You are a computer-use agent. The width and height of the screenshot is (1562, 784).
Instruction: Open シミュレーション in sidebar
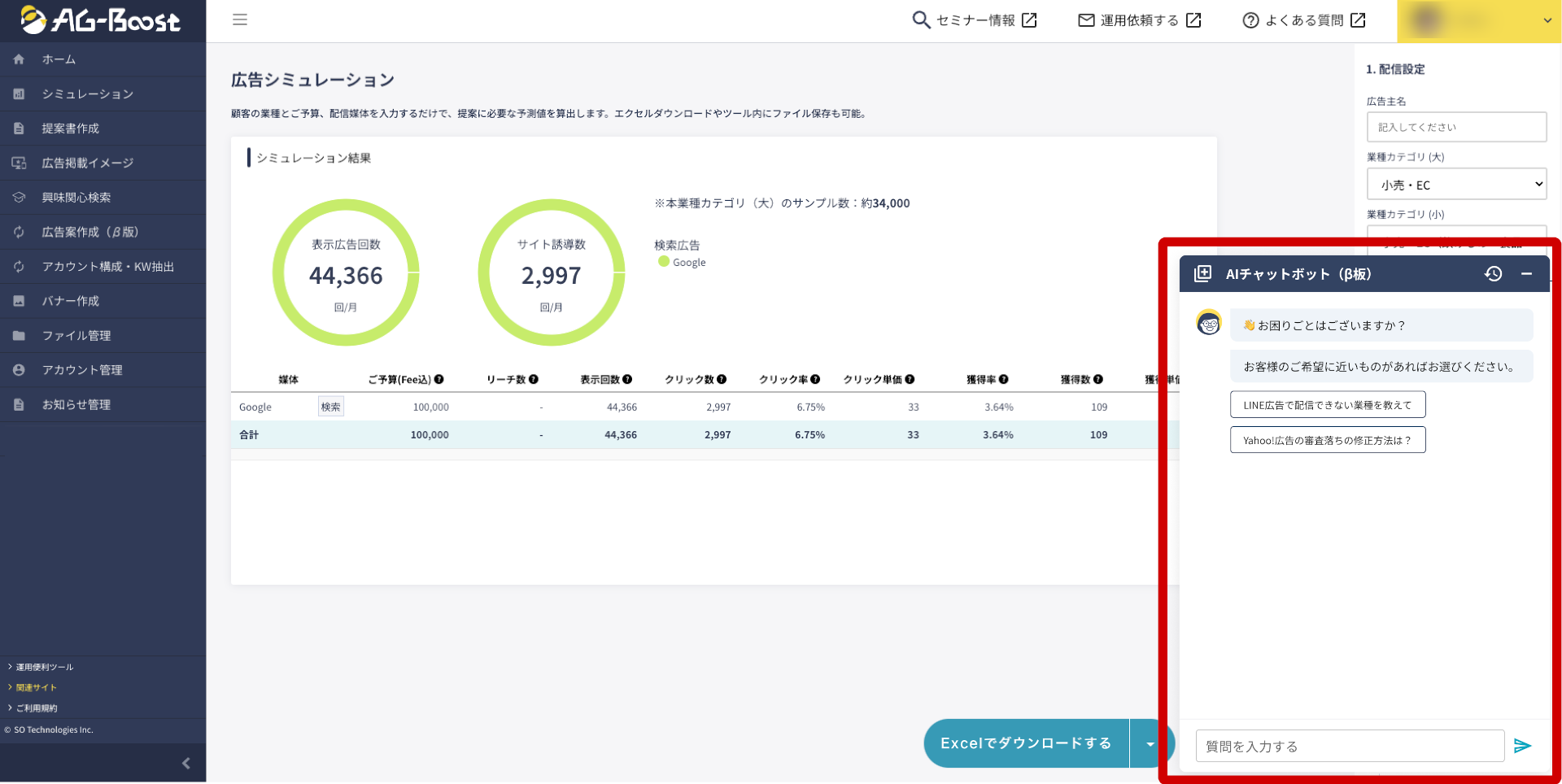click(x=87, y=94)
